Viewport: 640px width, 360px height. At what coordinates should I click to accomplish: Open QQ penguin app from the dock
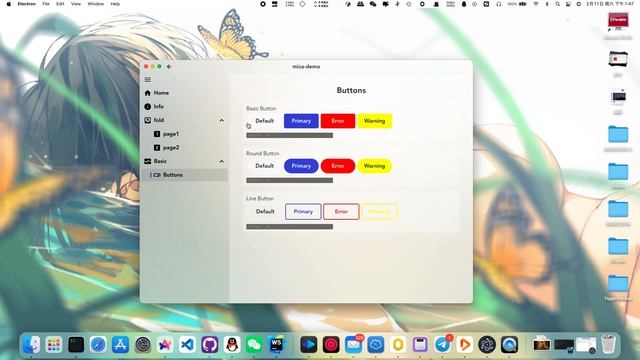[x=232, y=345]
